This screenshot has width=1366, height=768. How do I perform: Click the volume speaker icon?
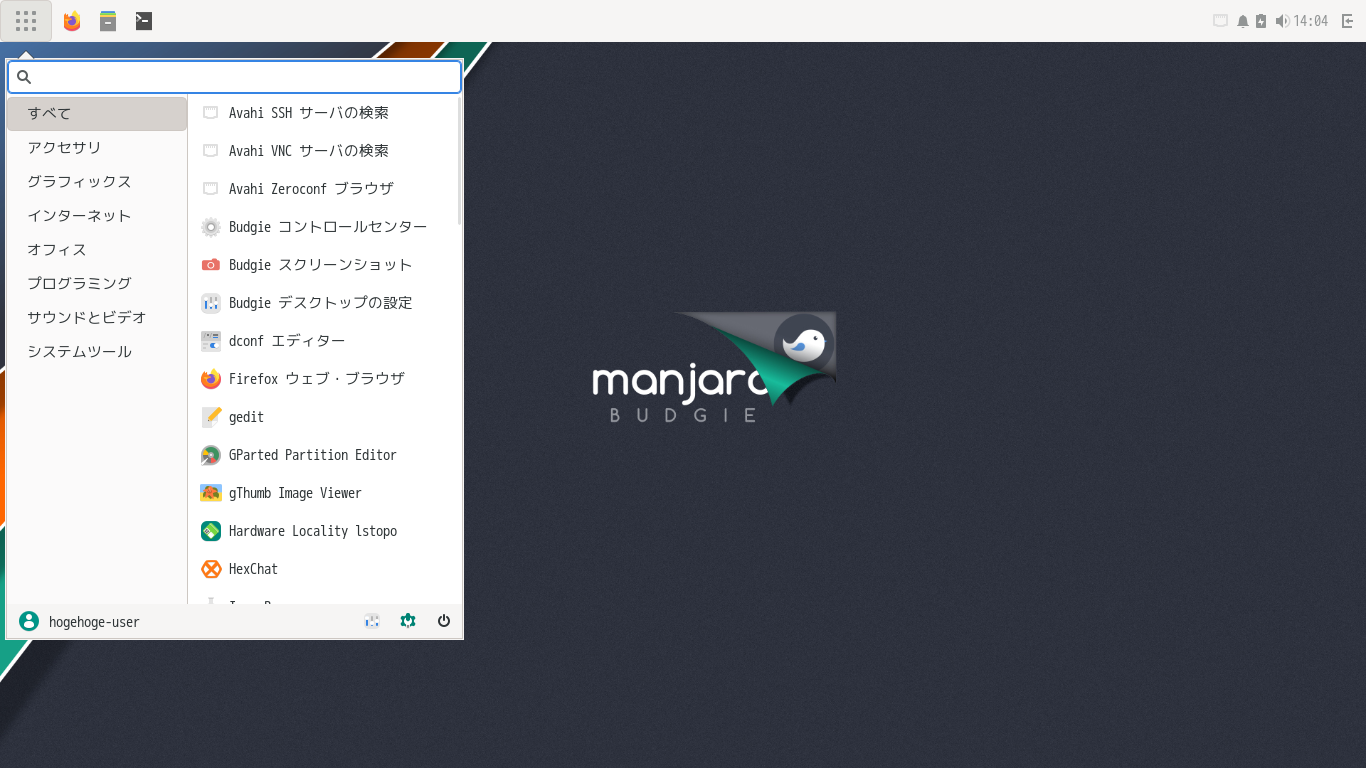tap(1282, 21)
